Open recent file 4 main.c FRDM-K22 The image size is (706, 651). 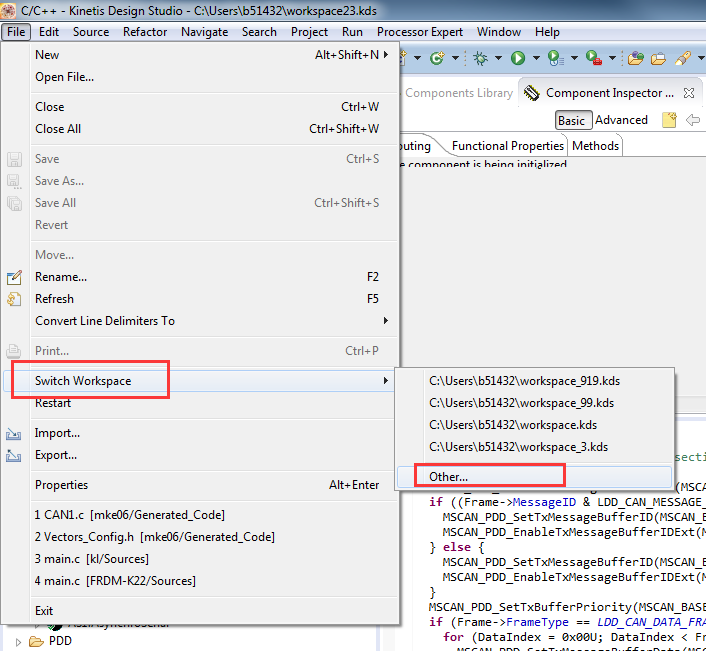click(198, 581)
